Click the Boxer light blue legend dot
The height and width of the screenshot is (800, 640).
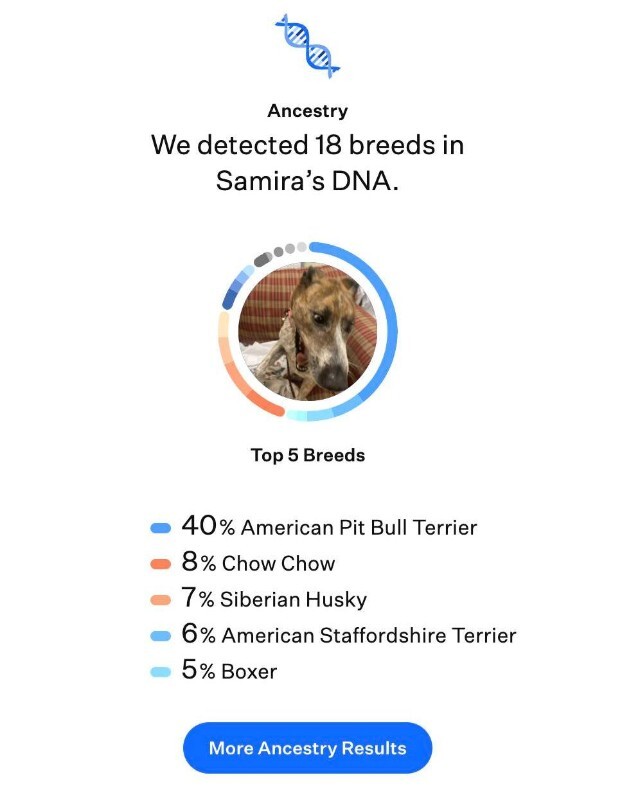click(x=159, y=670)
